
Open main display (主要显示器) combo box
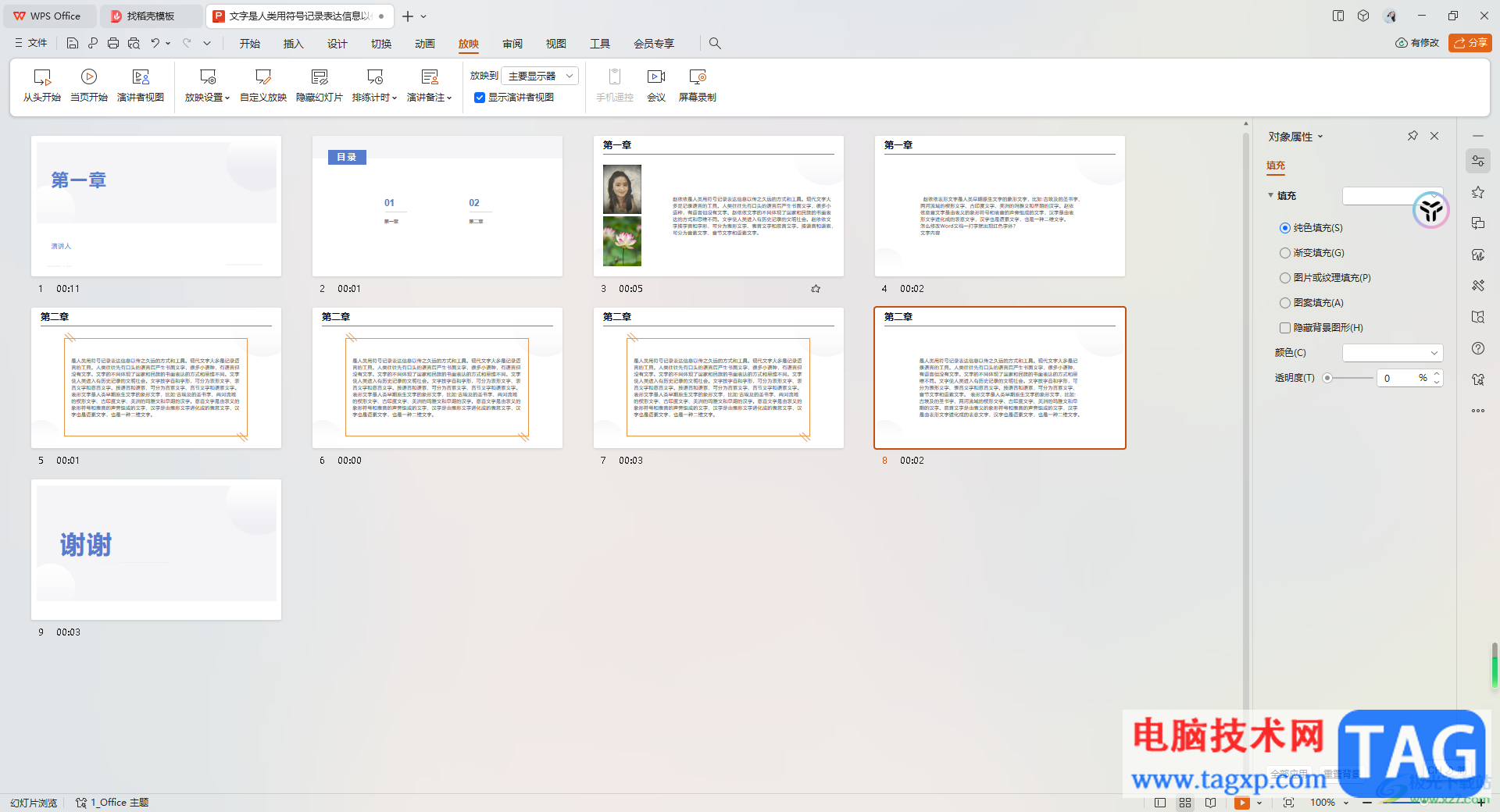point(540,76)
